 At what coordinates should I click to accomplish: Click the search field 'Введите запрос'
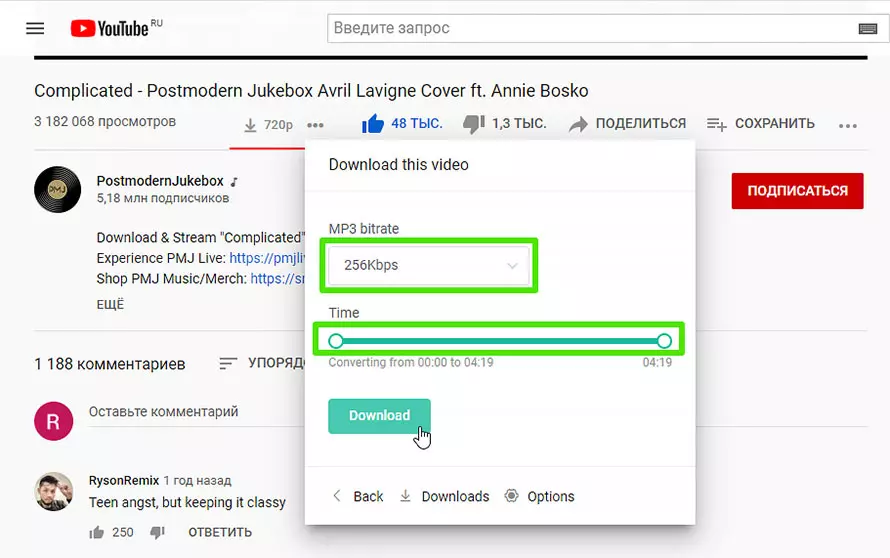coord(590,28)
